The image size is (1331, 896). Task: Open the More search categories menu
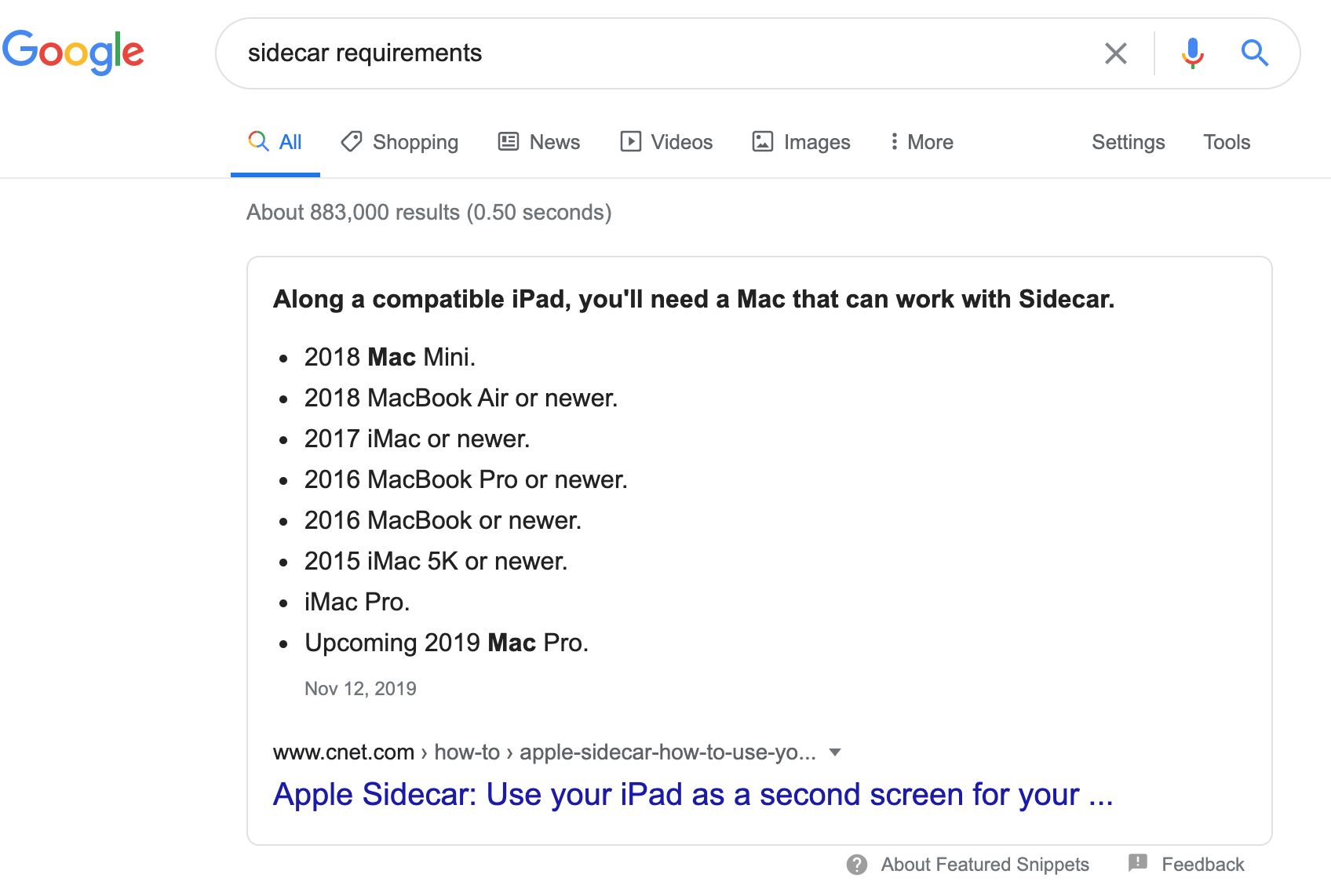coord(921,142)
